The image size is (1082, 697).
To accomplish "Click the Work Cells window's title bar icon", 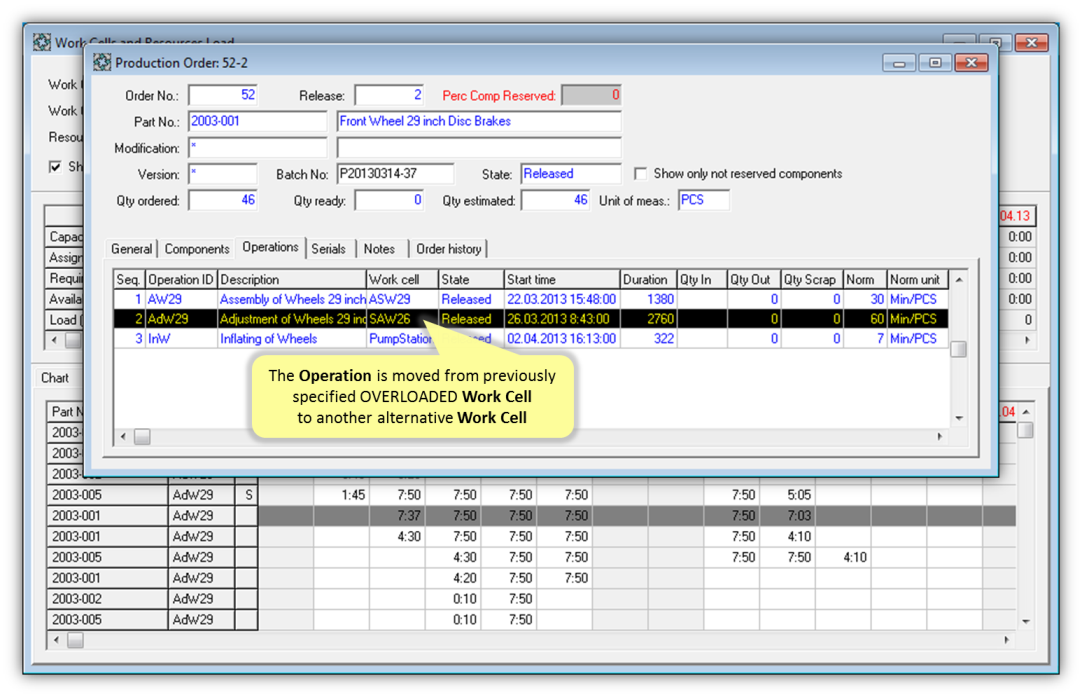I will pos(42,42).
